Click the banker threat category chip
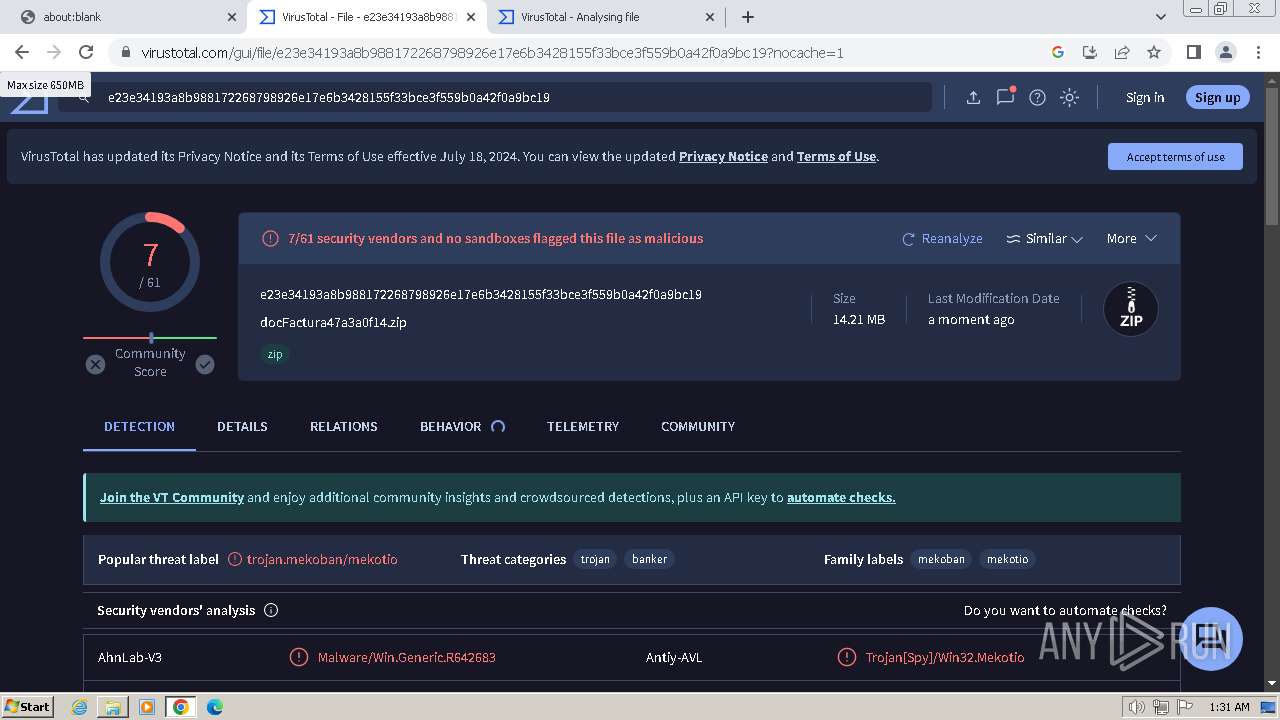Screen dimensions: 1280x720 (649, 559)
